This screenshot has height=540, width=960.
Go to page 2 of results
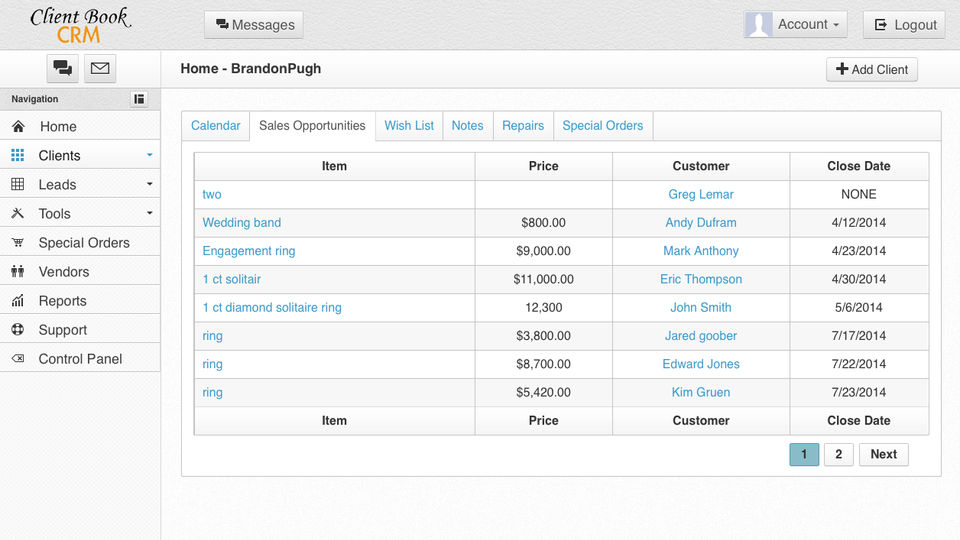(838, 454)
